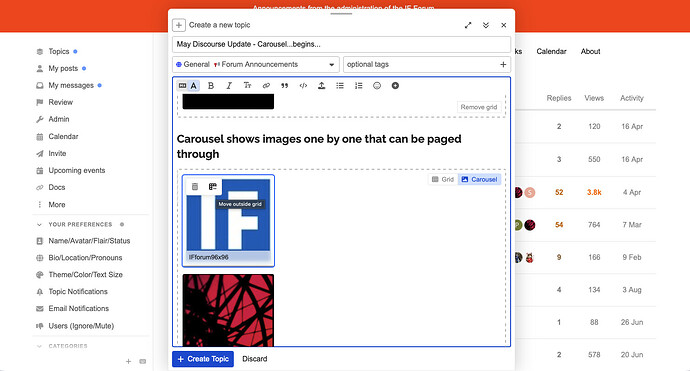The width and height of the screenshot is (690, 371).
Task: View Upcoming events
Action: [x=77, y=170]
